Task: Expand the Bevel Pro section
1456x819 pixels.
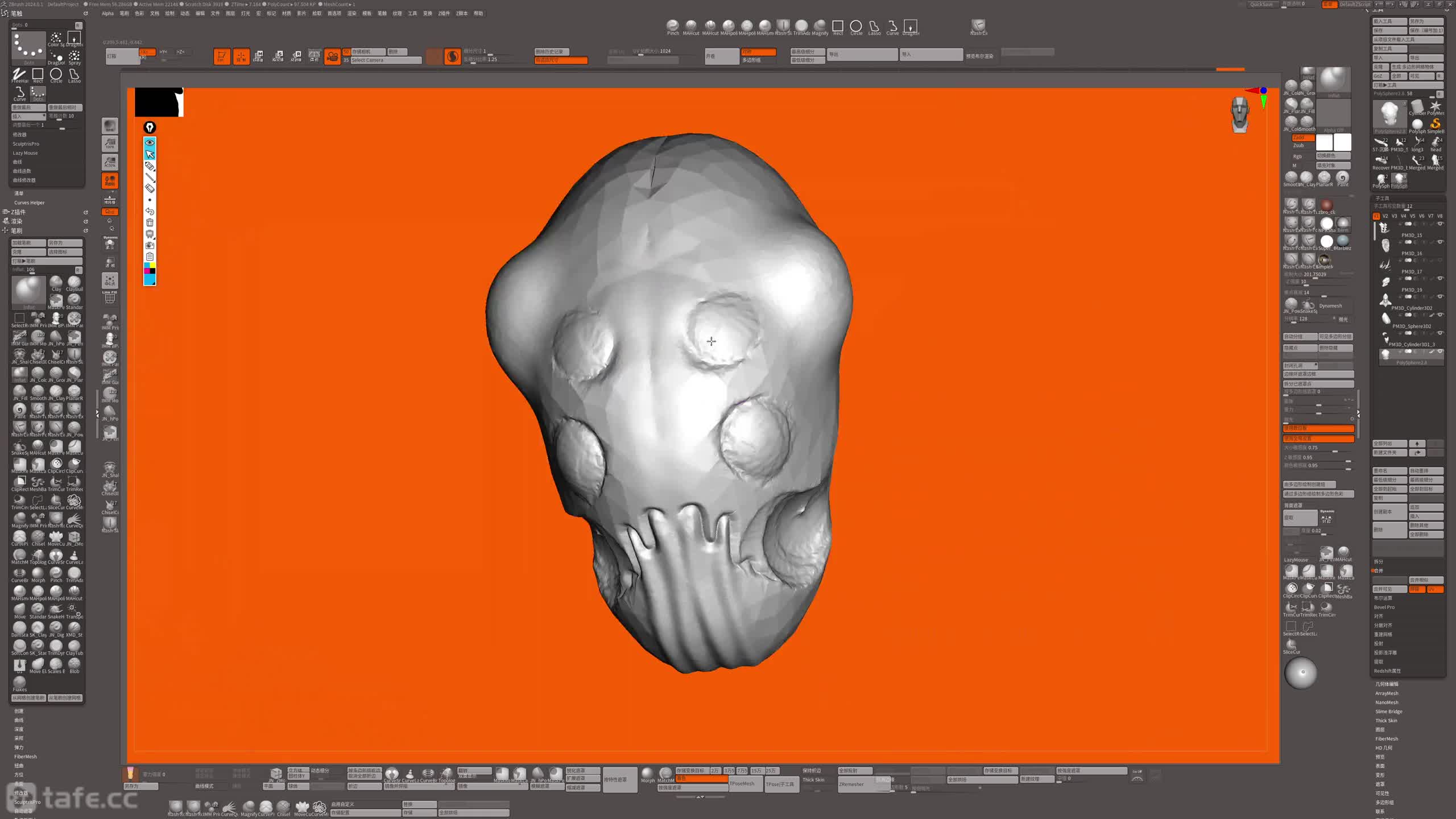Action: pyautogui.click(x=1384, y=607)
